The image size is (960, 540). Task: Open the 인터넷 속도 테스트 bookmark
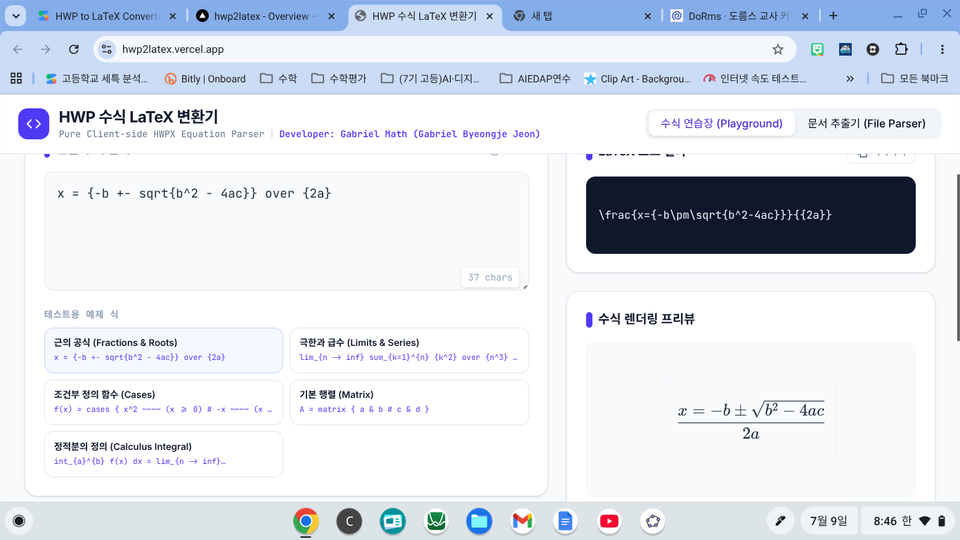(x=755, y=78)
